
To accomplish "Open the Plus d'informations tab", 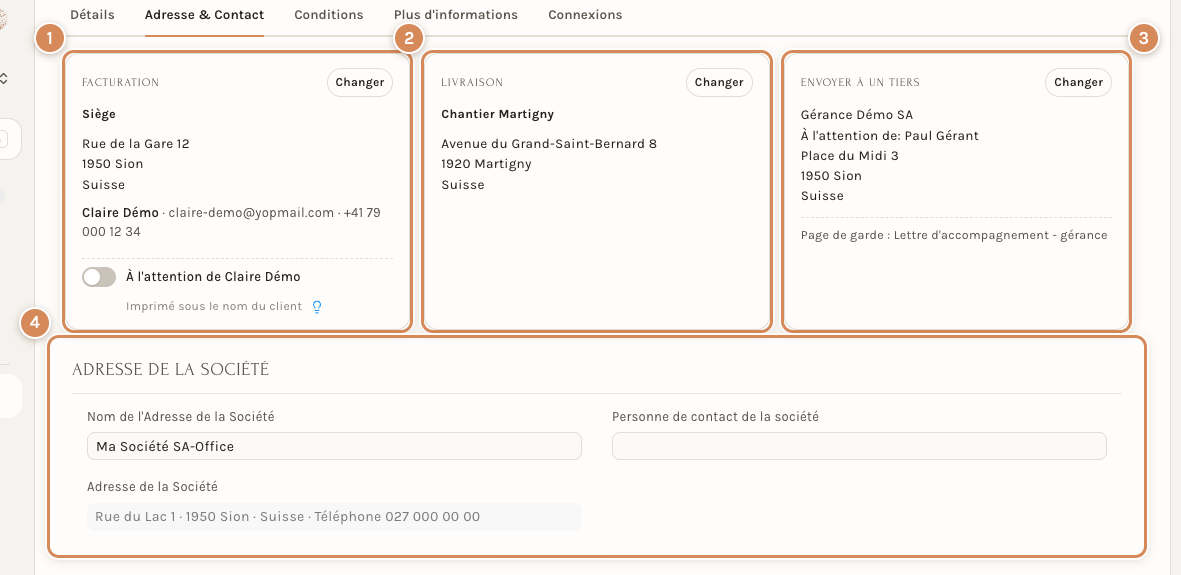I will tap(456, 14).
